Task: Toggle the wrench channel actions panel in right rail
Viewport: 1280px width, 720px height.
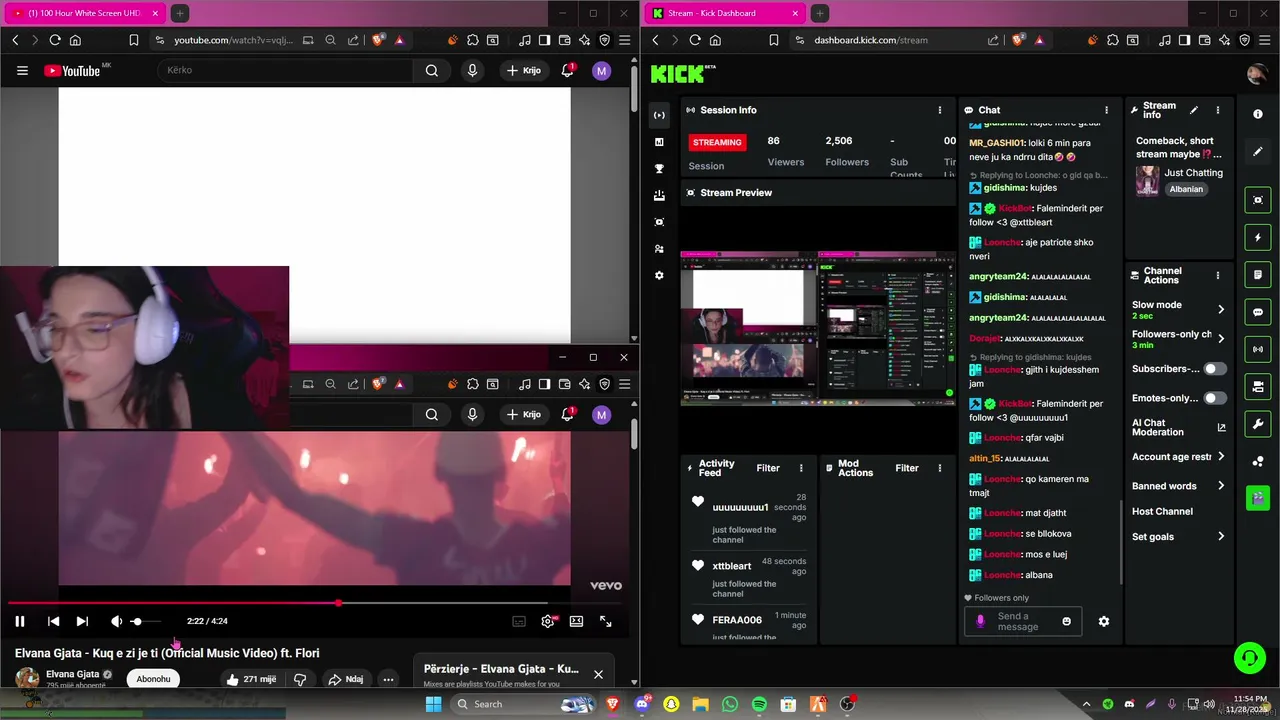Action: [1258, 424]
